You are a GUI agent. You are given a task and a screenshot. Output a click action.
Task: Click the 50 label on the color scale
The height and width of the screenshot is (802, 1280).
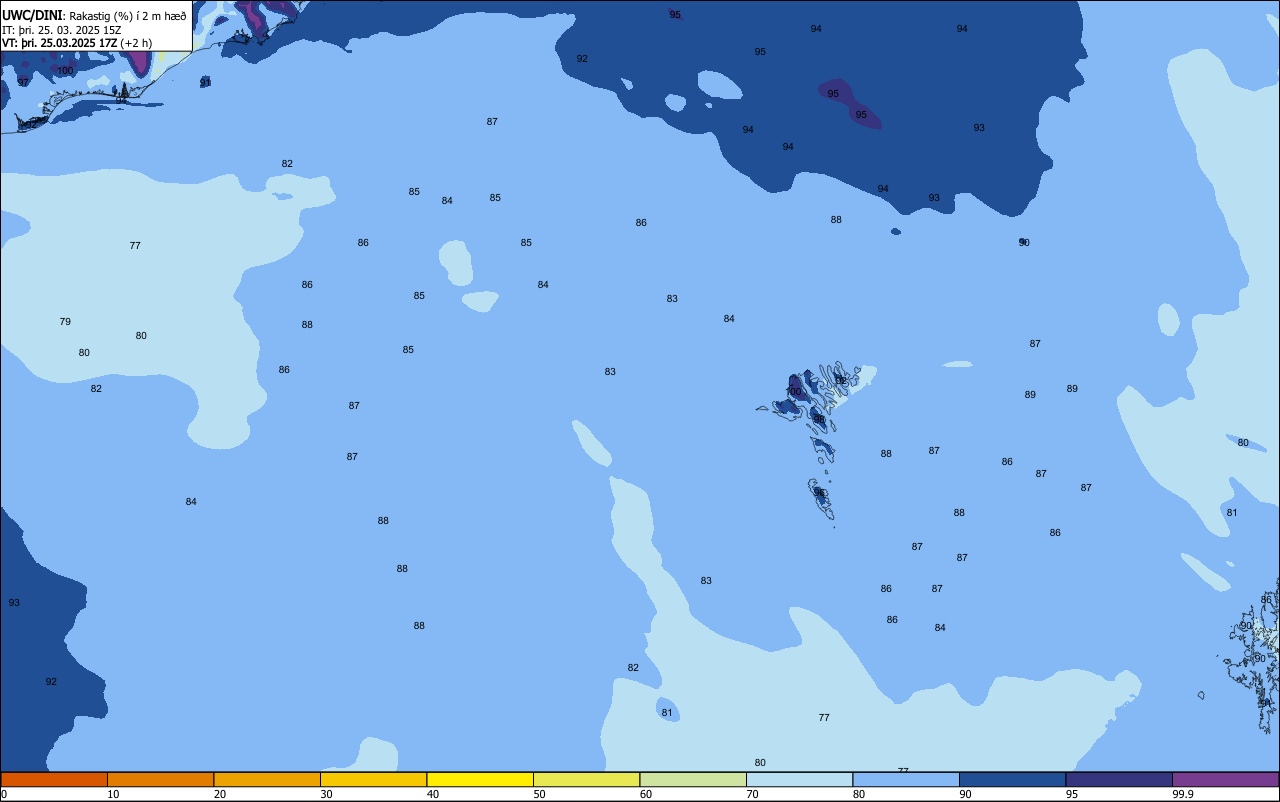pyautogui.click(x=539, y=794)
